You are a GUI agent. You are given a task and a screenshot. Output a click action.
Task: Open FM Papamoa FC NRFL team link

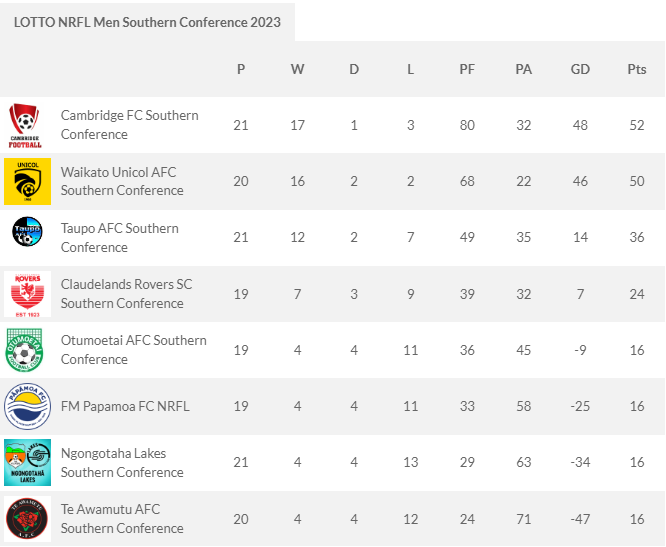coord(125,406)
